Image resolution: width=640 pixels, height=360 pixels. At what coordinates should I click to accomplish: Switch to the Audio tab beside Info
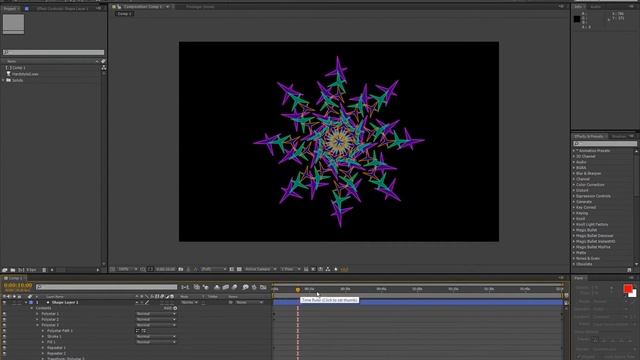tap(596, 7)
